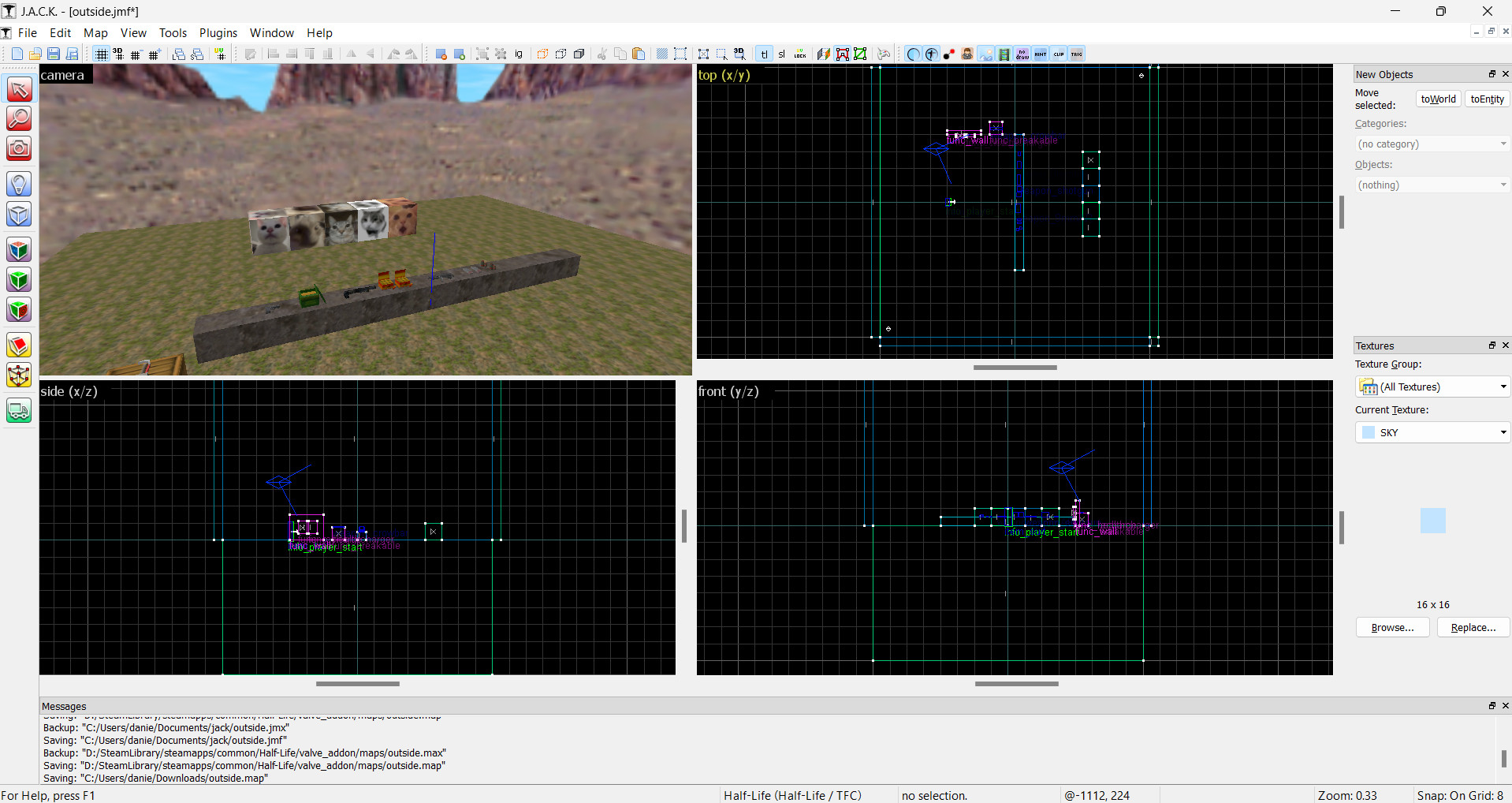Open the Entity tool
This screenshot has height=803, width=1512.
pyautogui.click(x=18, y=183)
